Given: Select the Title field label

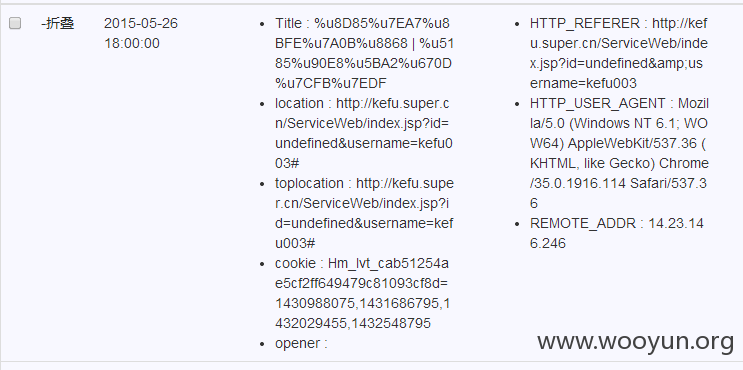Looking at the screenshot, I should (288, 23).
